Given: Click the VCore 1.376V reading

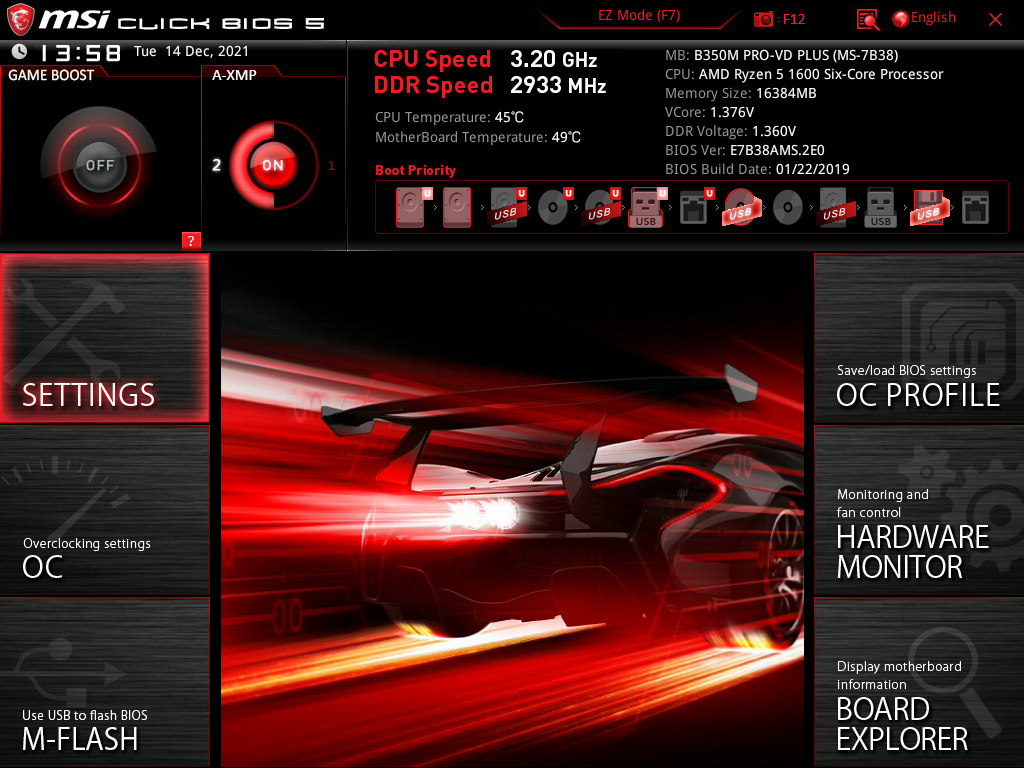Looking at the screenshot, I should pyautogui.click(x=709, y=112).
